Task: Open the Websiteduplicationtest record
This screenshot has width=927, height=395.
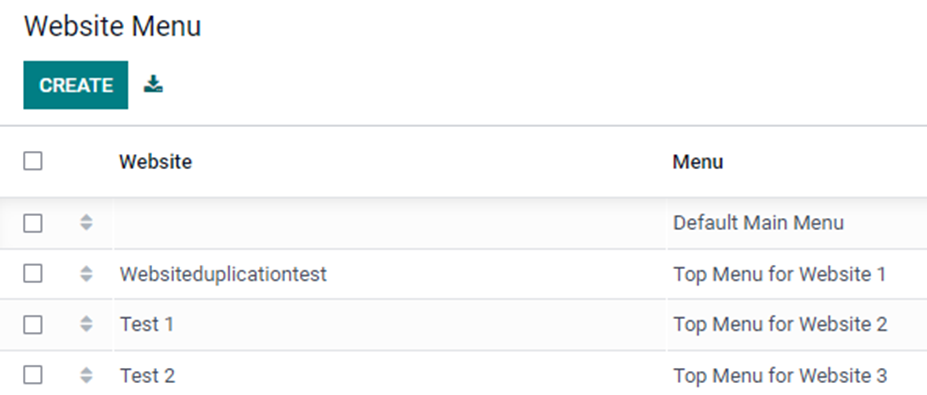Action: click(x=223, y=274)
